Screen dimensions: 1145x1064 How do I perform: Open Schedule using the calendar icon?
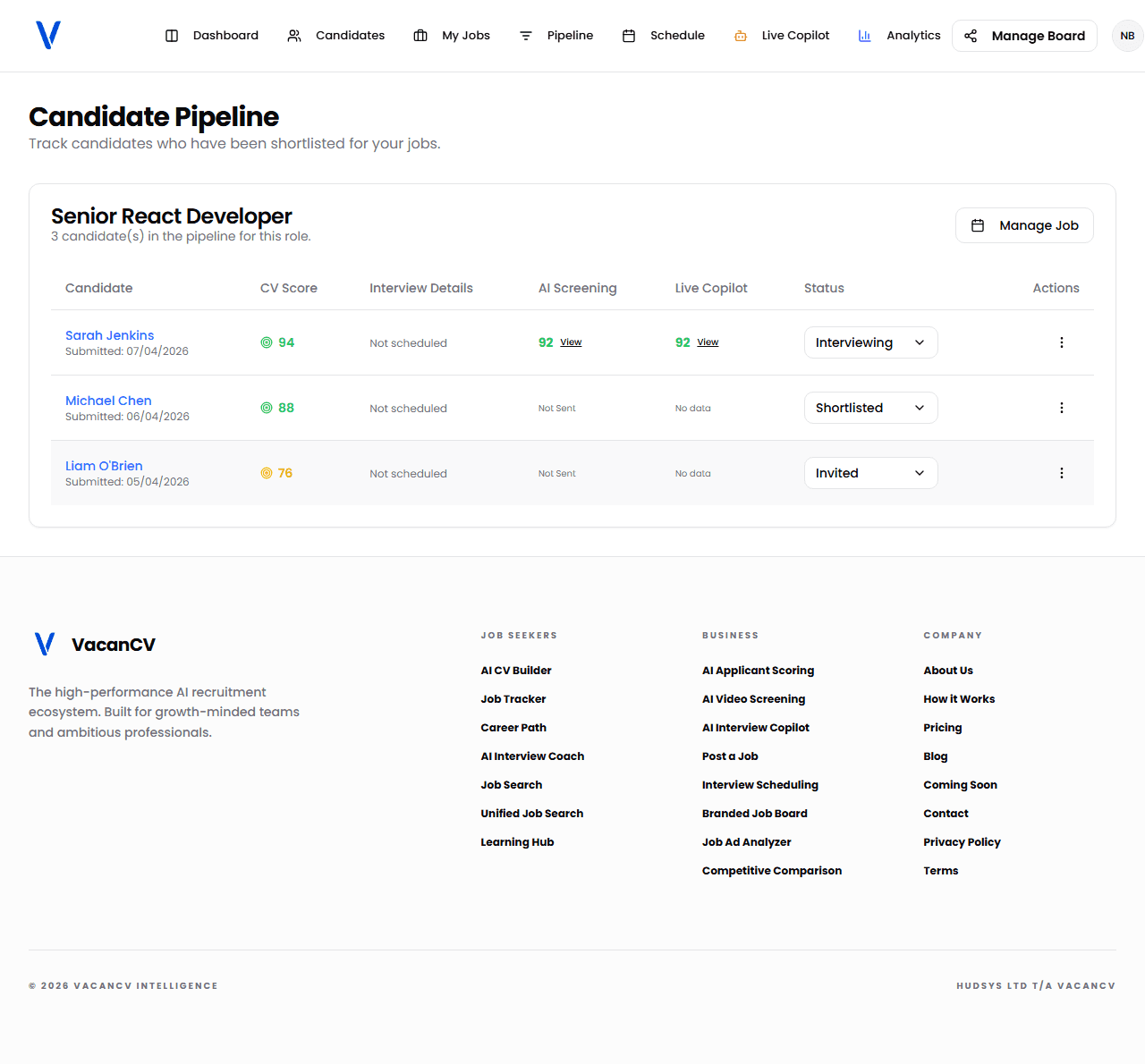click(x=630, y=36)
